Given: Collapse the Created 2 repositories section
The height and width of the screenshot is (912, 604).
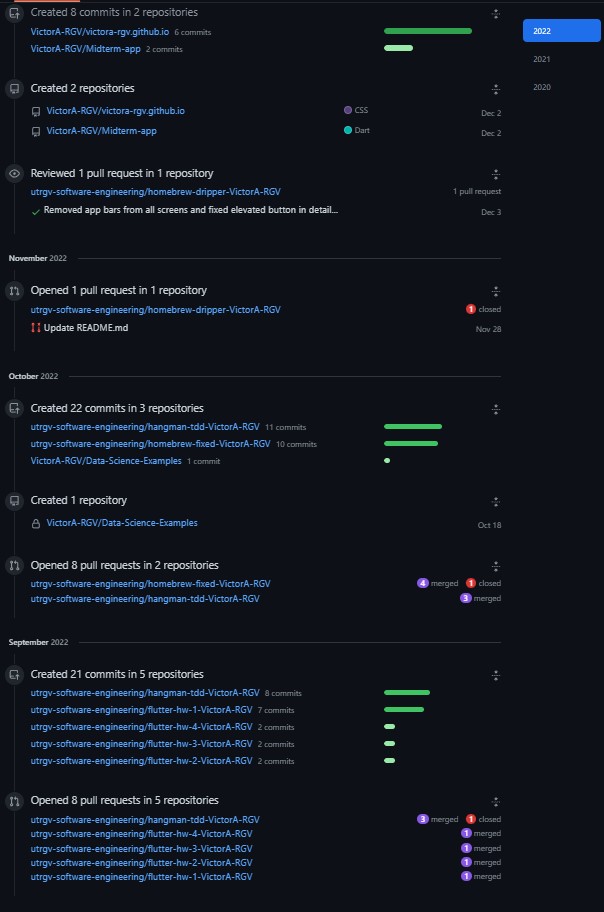Looking at the screenshot, I should tap(495, 89).
